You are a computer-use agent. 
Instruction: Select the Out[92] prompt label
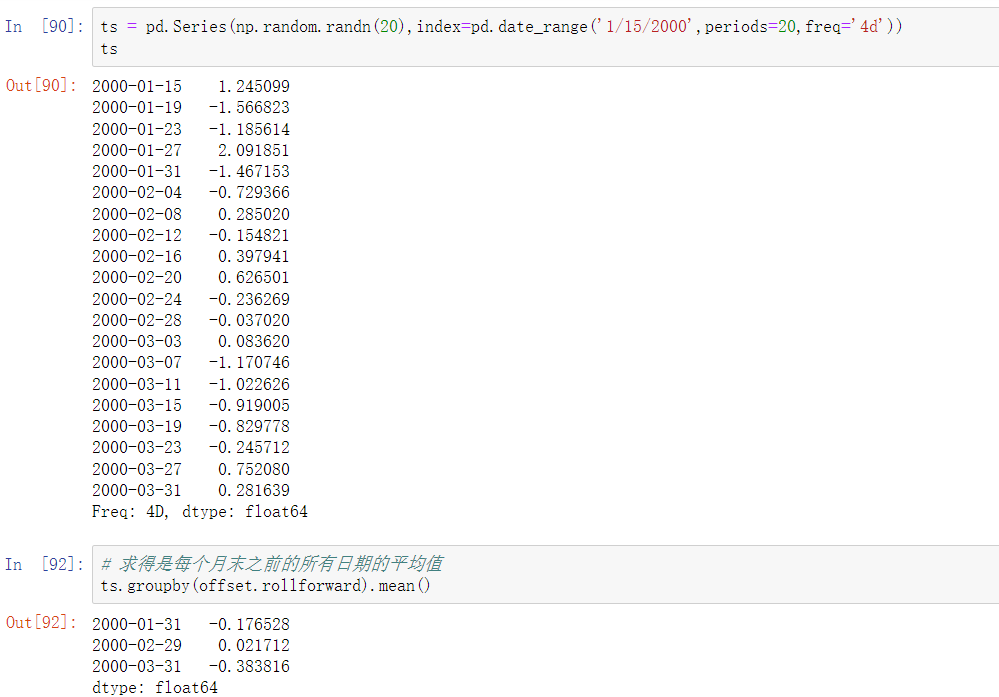click(41, 622)
